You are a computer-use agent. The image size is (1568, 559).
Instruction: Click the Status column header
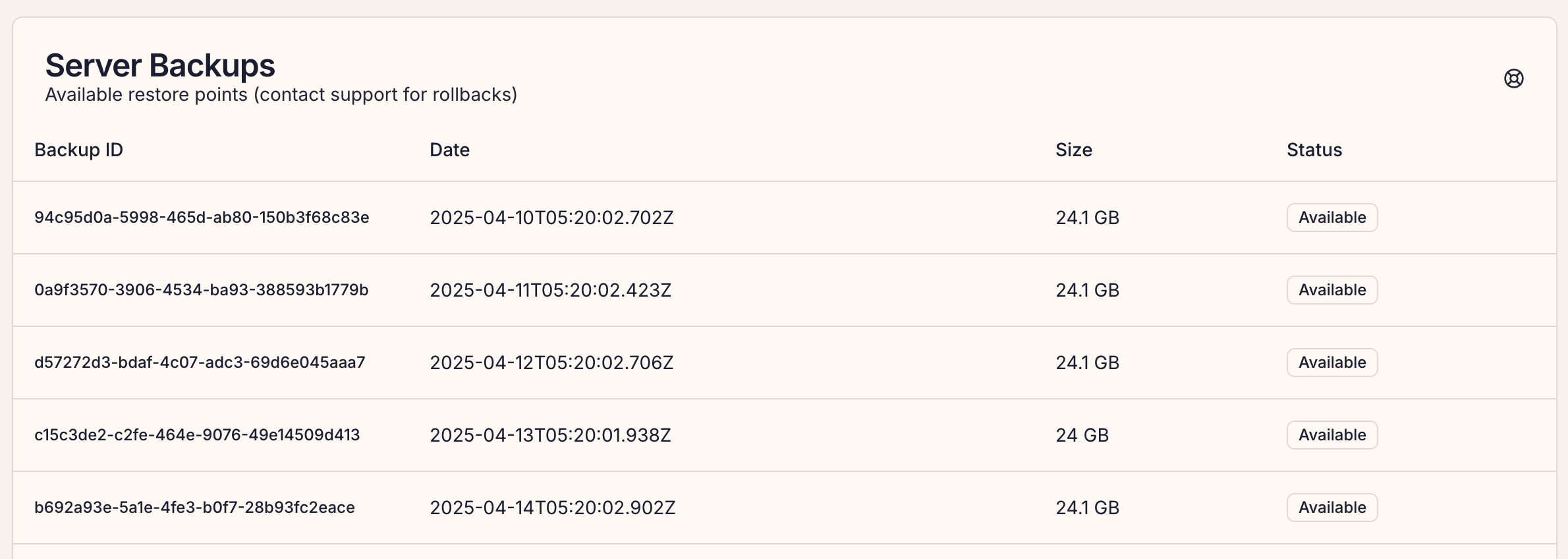click(1314, 150)
